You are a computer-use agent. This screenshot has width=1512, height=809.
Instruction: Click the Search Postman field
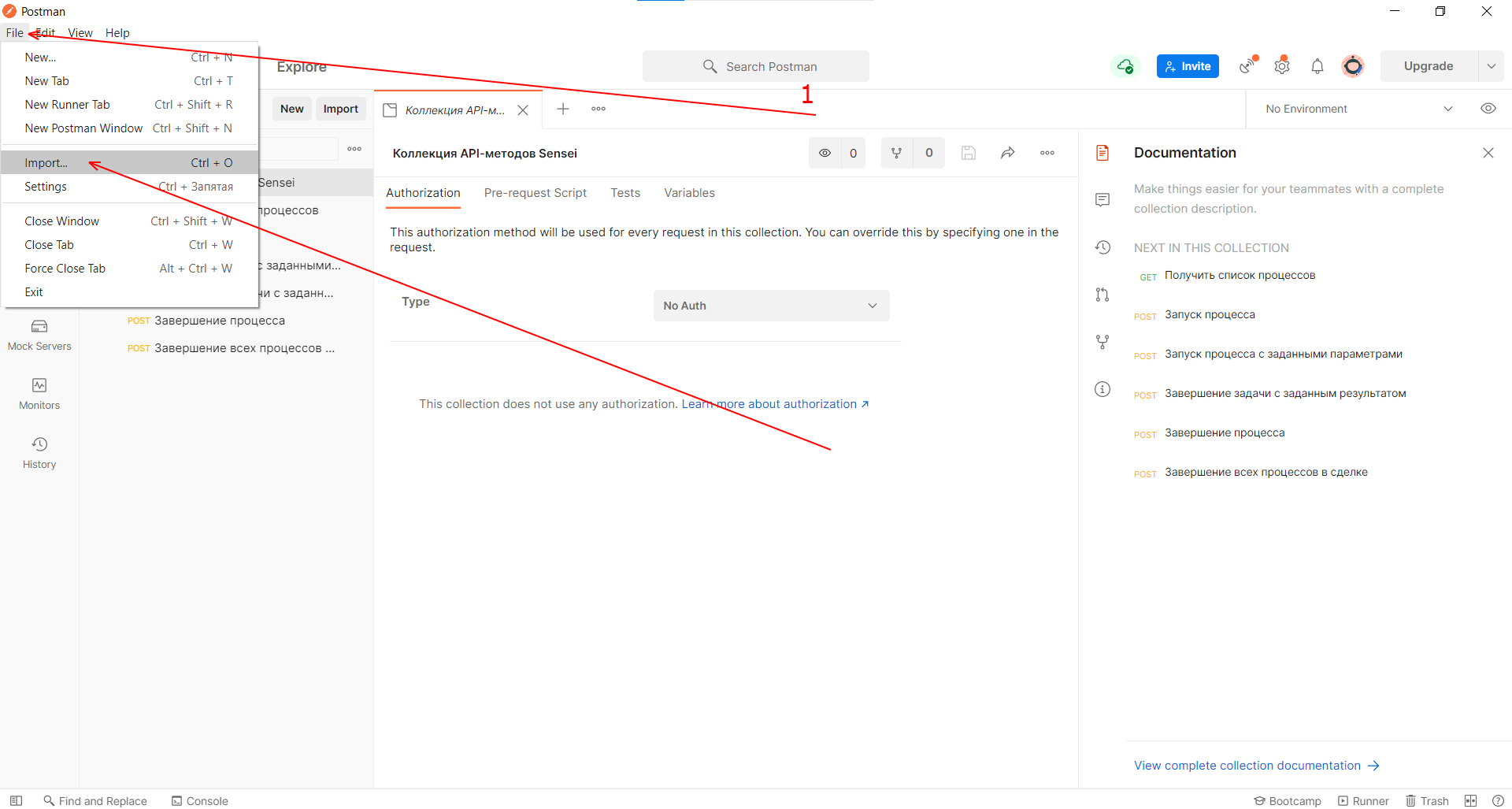756,66
